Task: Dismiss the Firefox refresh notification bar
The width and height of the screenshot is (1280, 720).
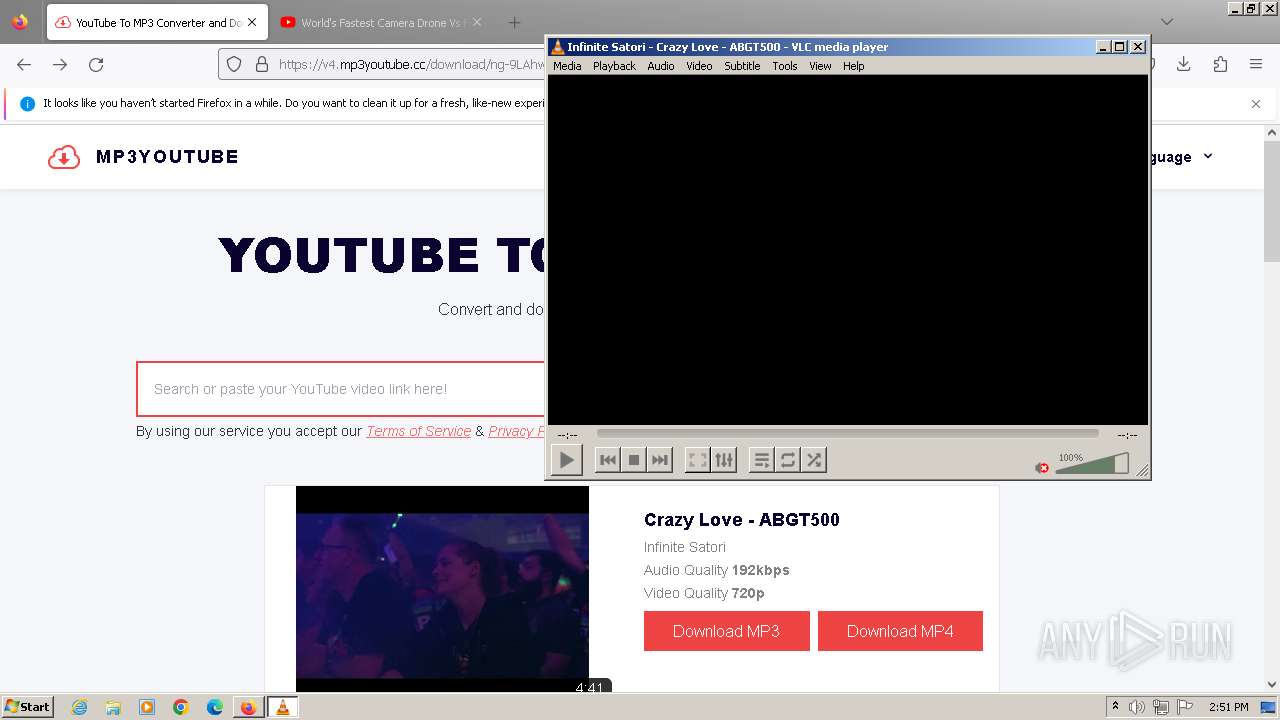Action: (x=1256, y=104)
